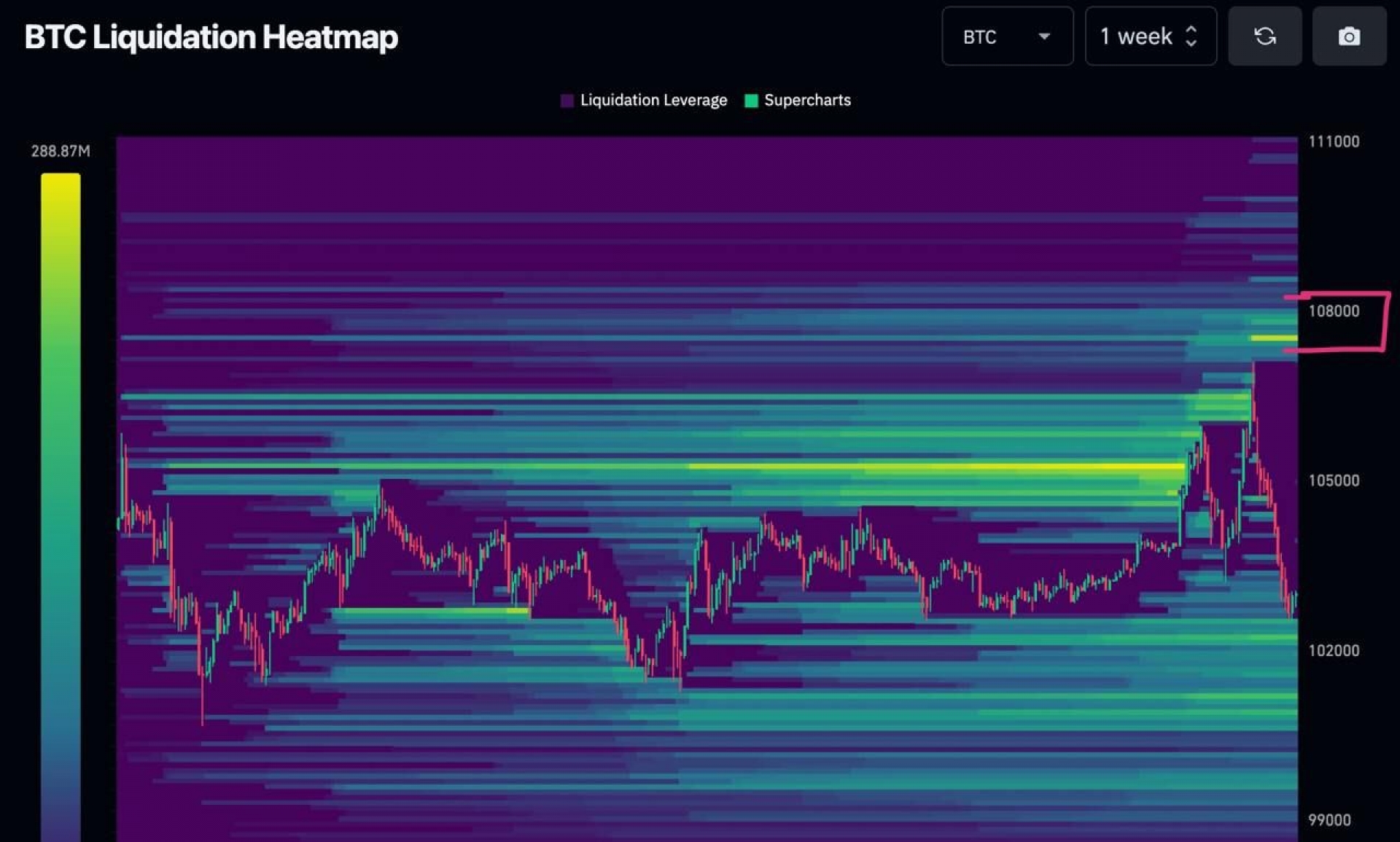Screen dimensions: 1400x842
Task: Click the yellow top of the color scale
Action: [x=61, y=188]
